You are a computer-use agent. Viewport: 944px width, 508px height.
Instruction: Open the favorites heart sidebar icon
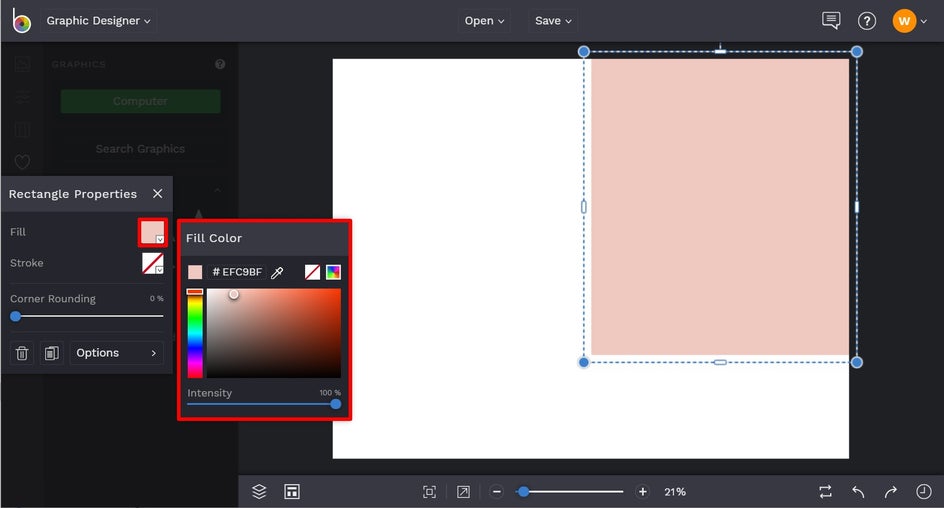(22, 161)
